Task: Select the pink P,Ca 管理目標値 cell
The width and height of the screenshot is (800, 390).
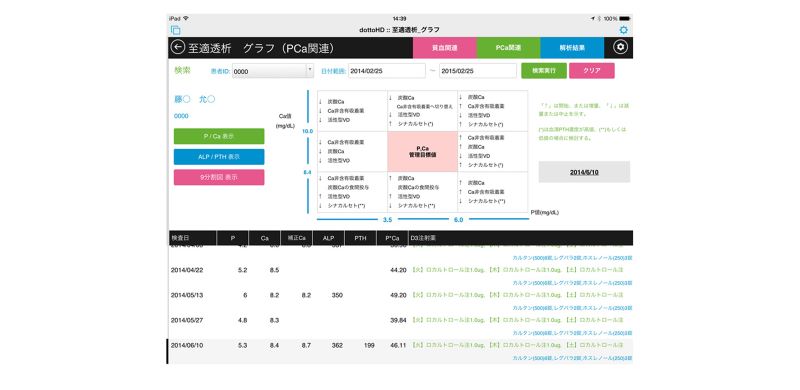Action: (422, 152)
